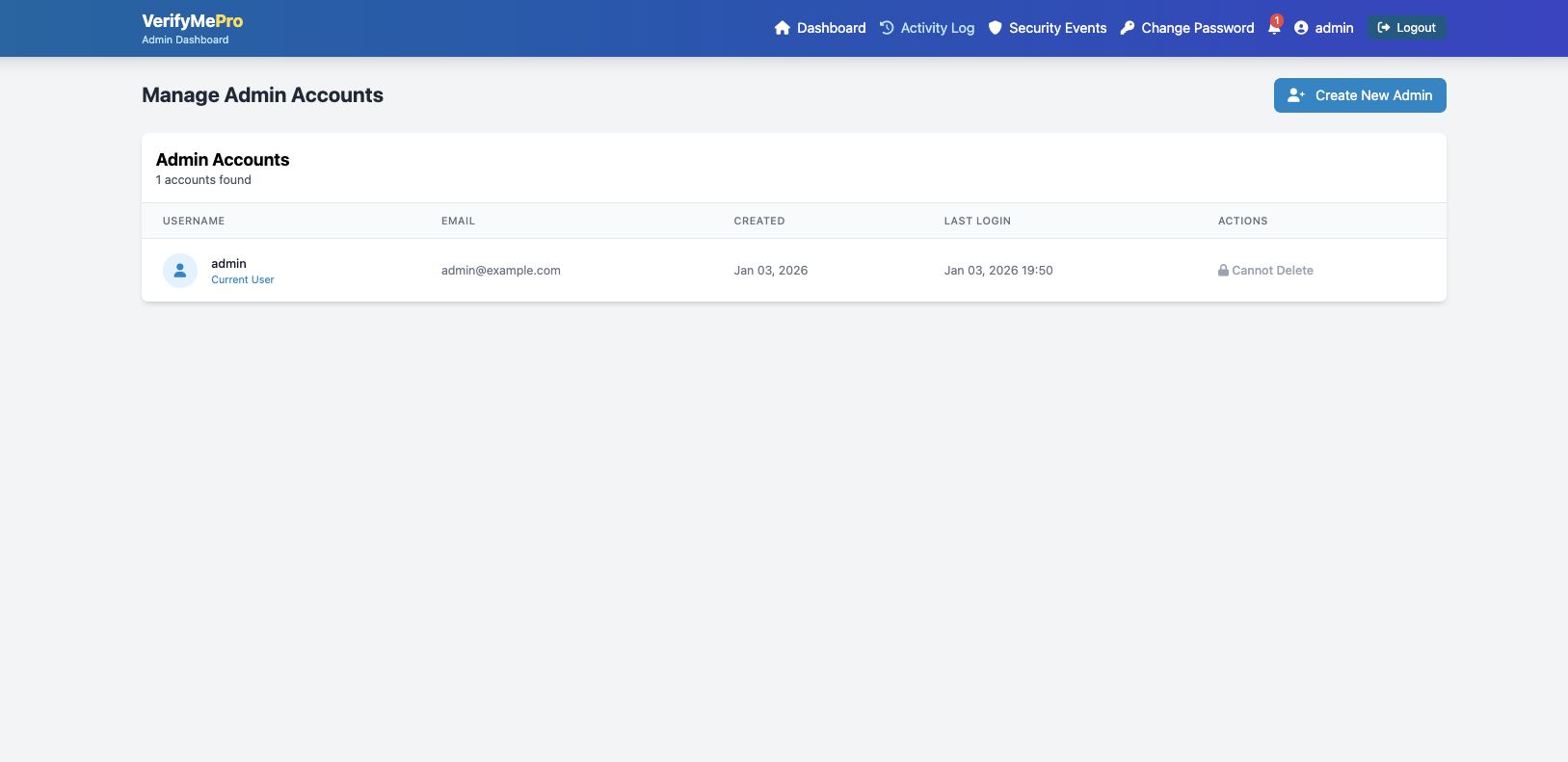Click the lock icon beside Cannot Delete
1568x762 pixels.
pyautogui.click(x=1223, y=271)
